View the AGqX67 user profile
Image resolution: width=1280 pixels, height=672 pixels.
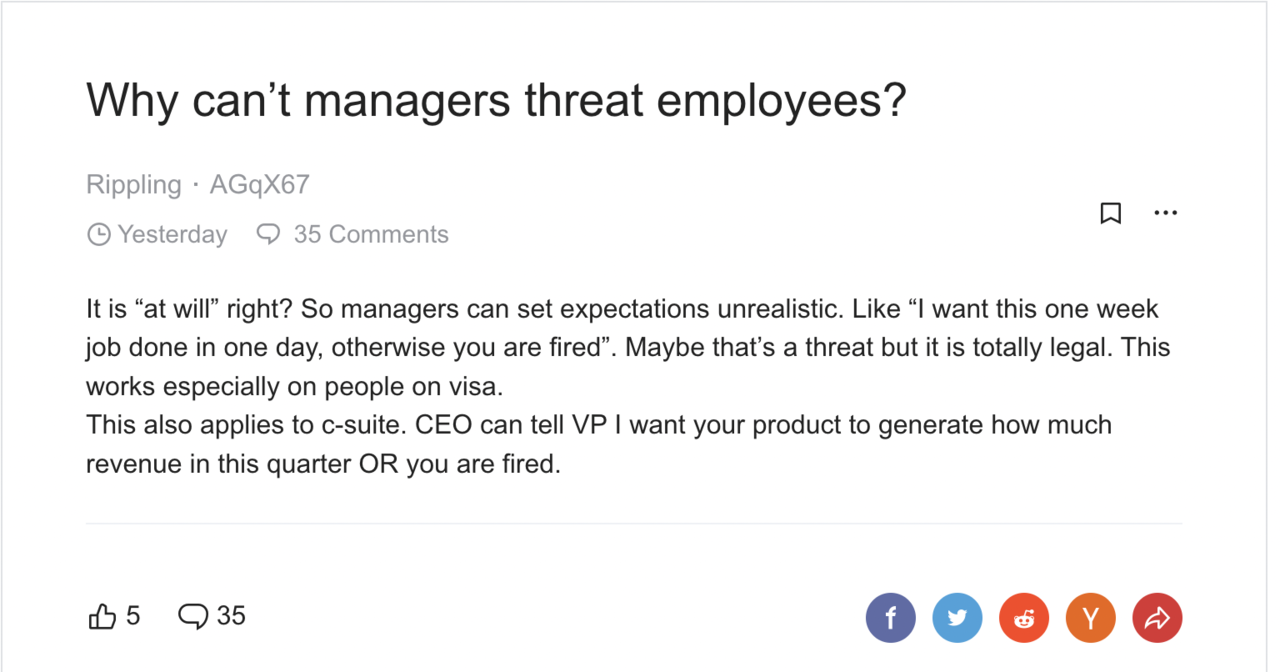point(260,185)
